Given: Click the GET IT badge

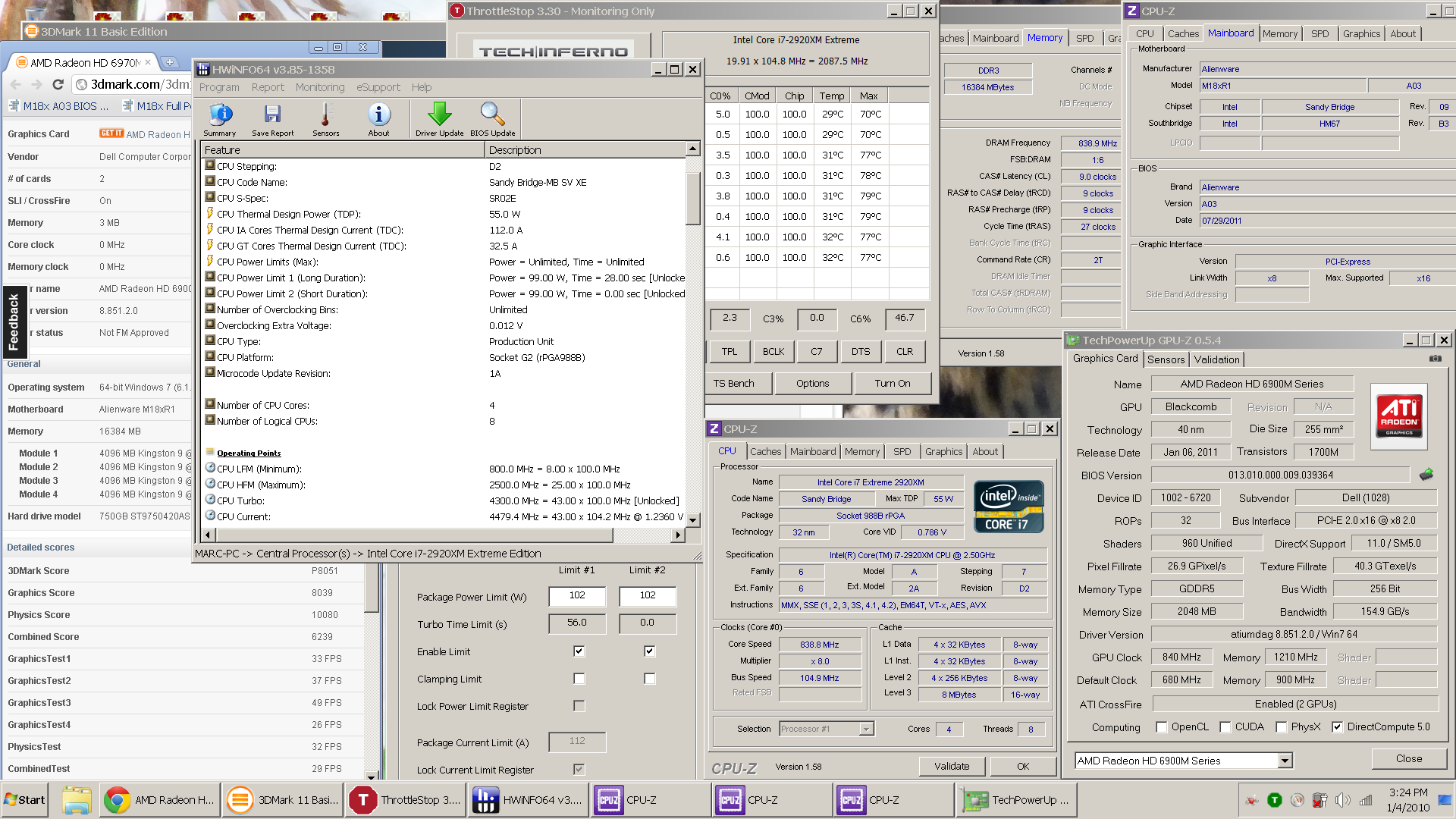Looking at the screenshot, I should pos(111,133).
